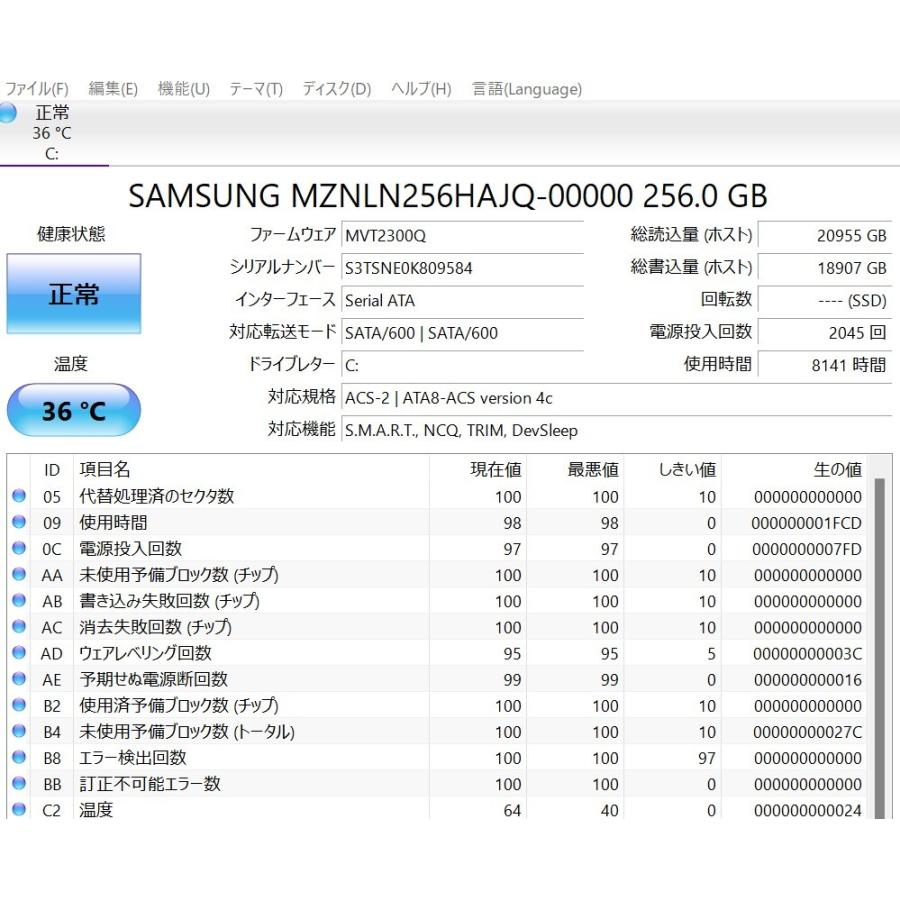Select the 使用済予備ブロック数 (チップ) row
This screenshot has width=900, height=900.
pyautogui.click(x=439, y=705)
